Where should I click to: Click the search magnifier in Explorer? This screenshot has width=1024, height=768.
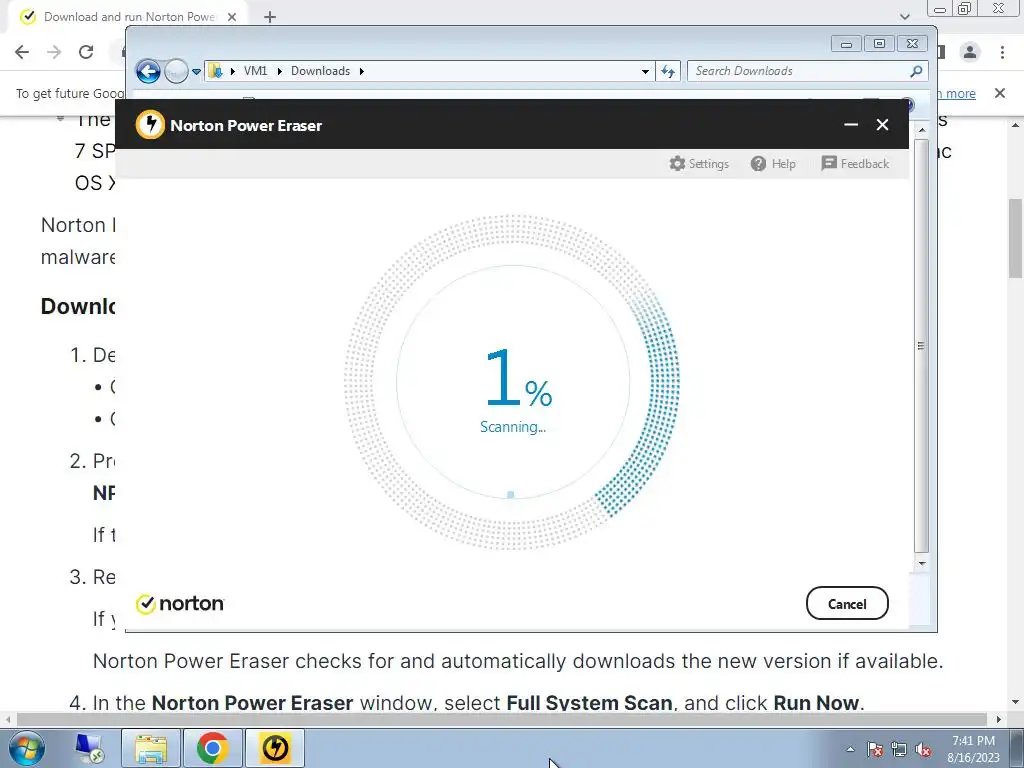point(916,71)
